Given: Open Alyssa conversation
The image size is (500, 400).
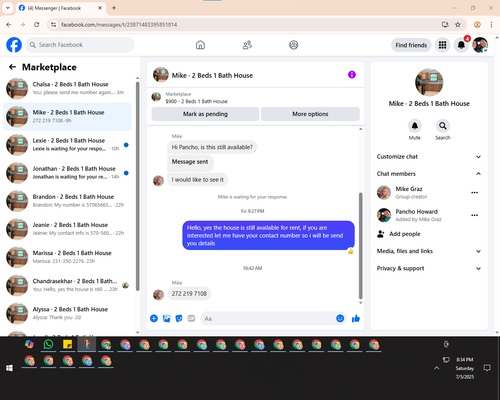Looking at the screenshot, I should [x=67, y=313].
